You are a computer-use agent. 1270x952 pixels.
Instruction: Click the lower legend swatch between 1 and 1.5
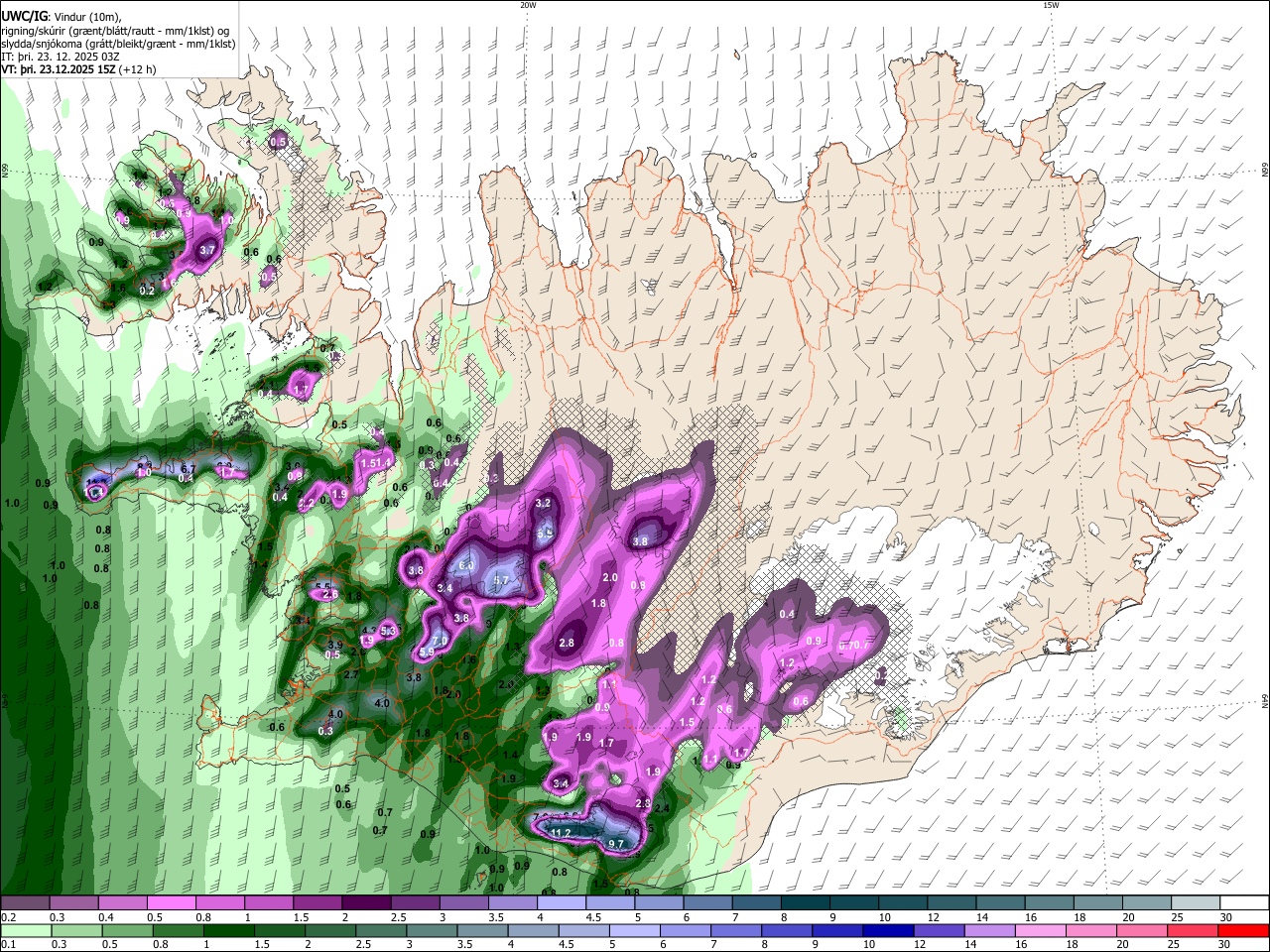point(228,930)
